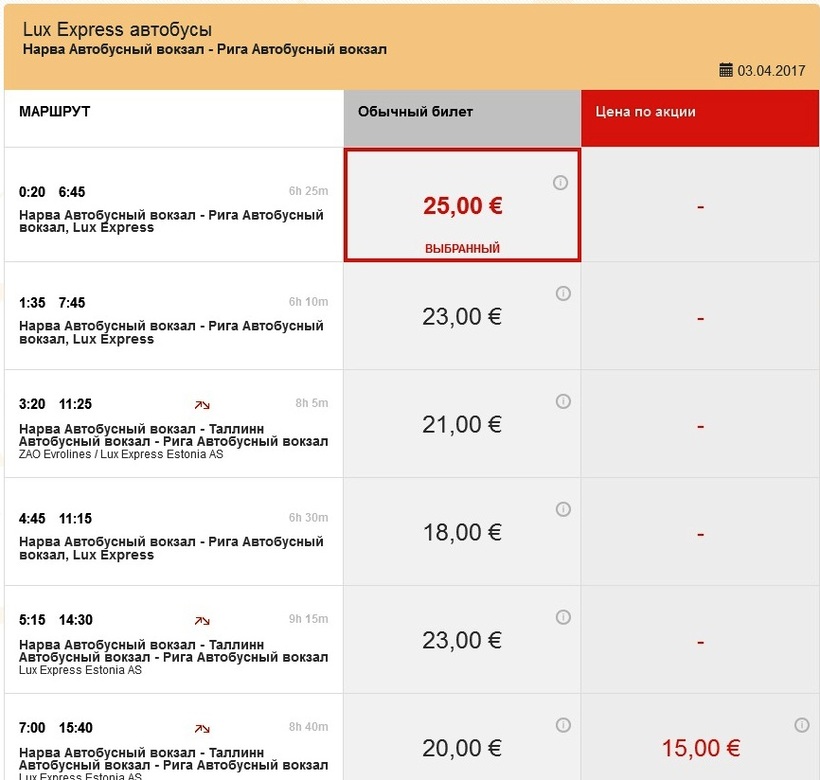Click info icon on the 20,00 € fare
The image size is (820, 780).
coord(563,725)
